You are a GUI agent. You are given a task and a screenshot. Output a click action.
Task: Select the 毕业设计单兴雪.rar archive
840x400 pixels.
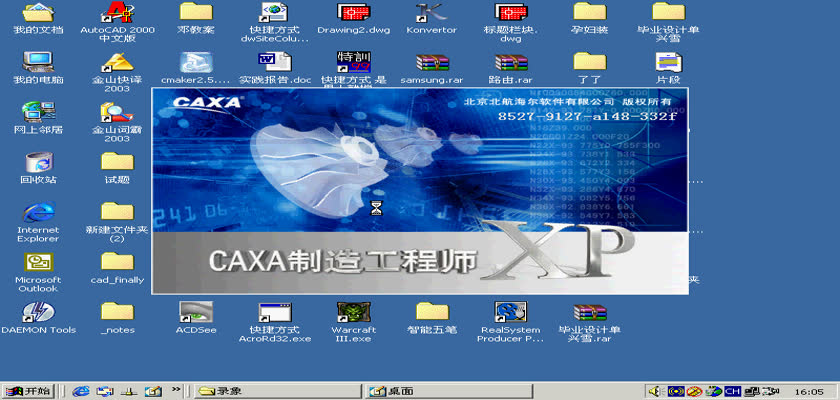(589, 321)
